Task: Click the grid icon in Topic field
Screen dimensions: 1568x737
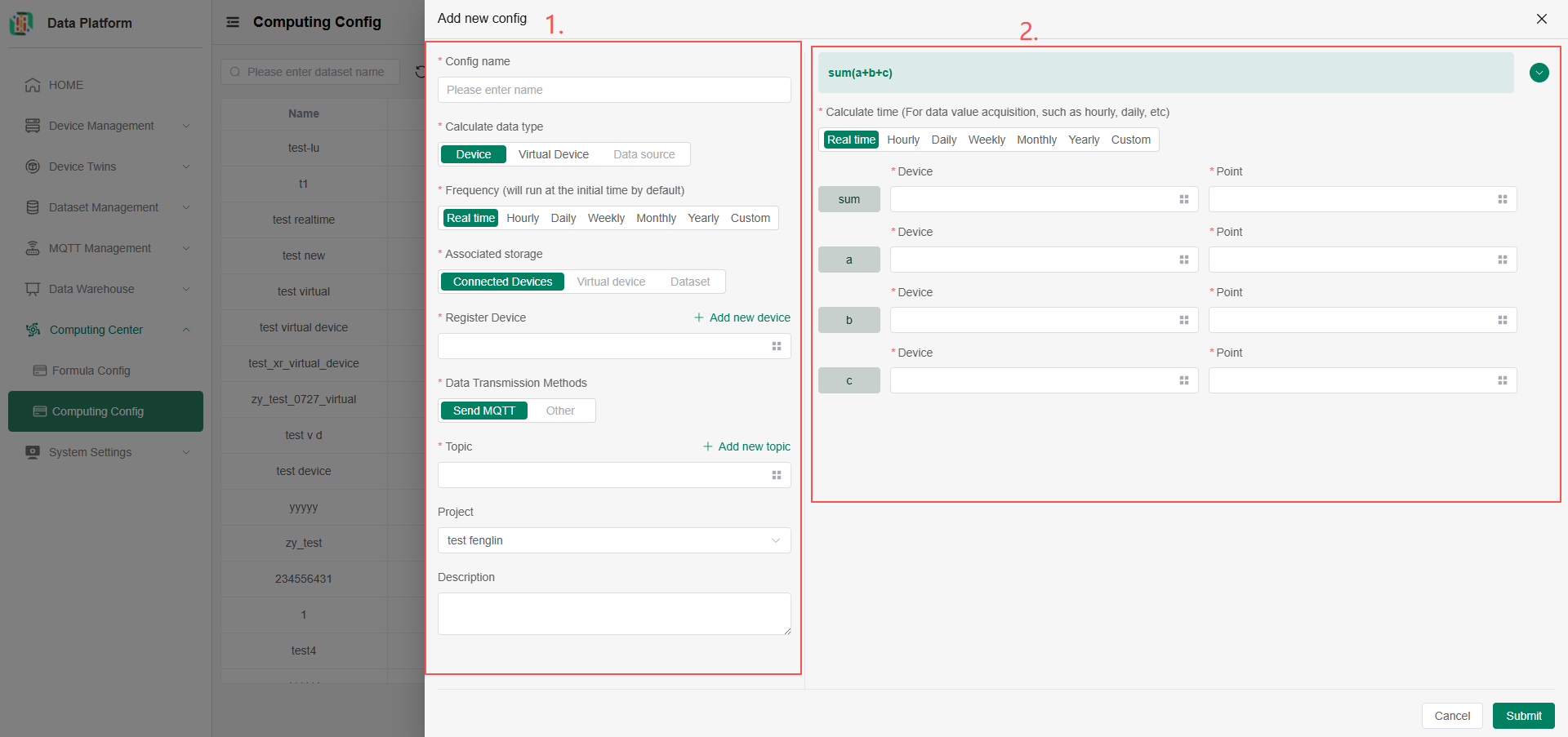Action: pyautogui.click(x=776, y=475)
